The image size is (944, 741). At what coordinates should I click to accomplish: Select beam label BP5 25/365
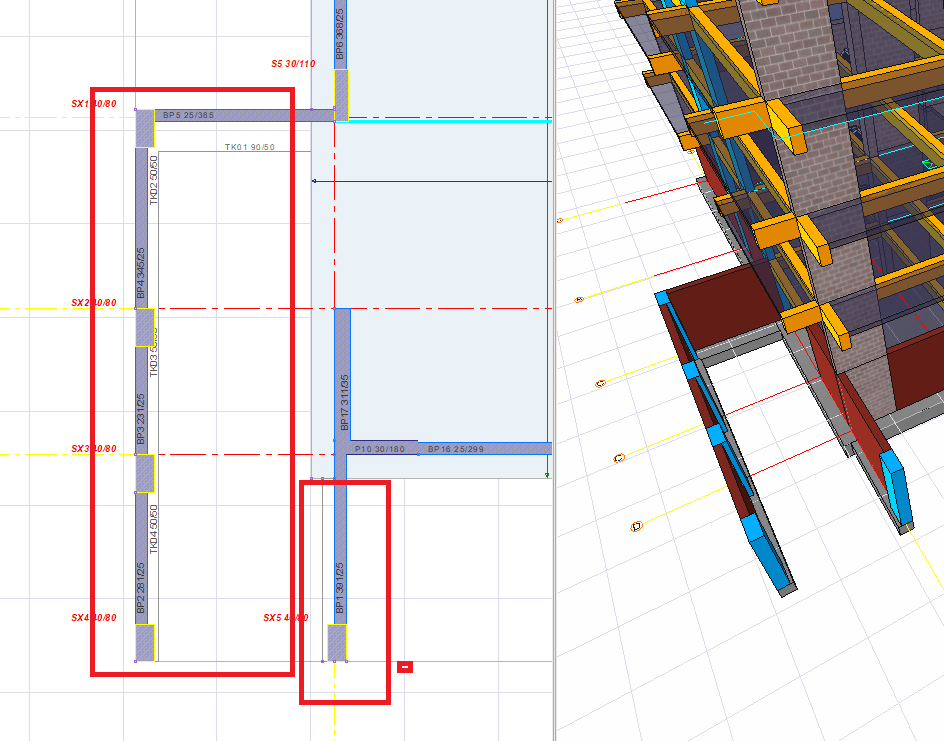click(188, 116)
